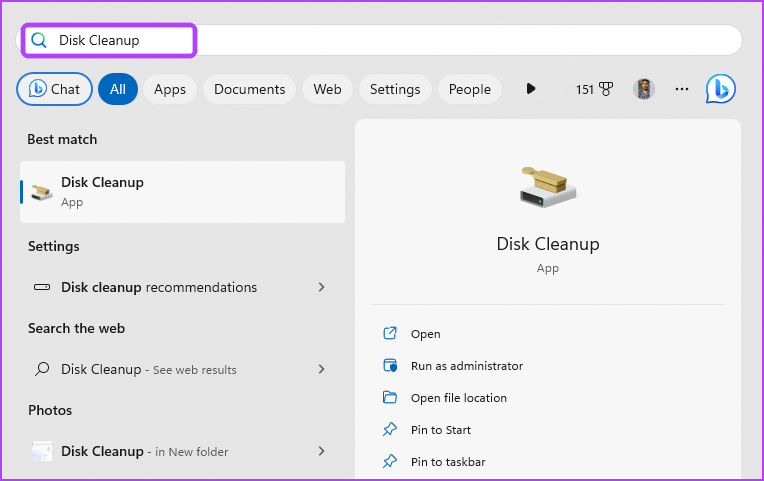Click the Disk Cleanup search text field

coord(379,40)
